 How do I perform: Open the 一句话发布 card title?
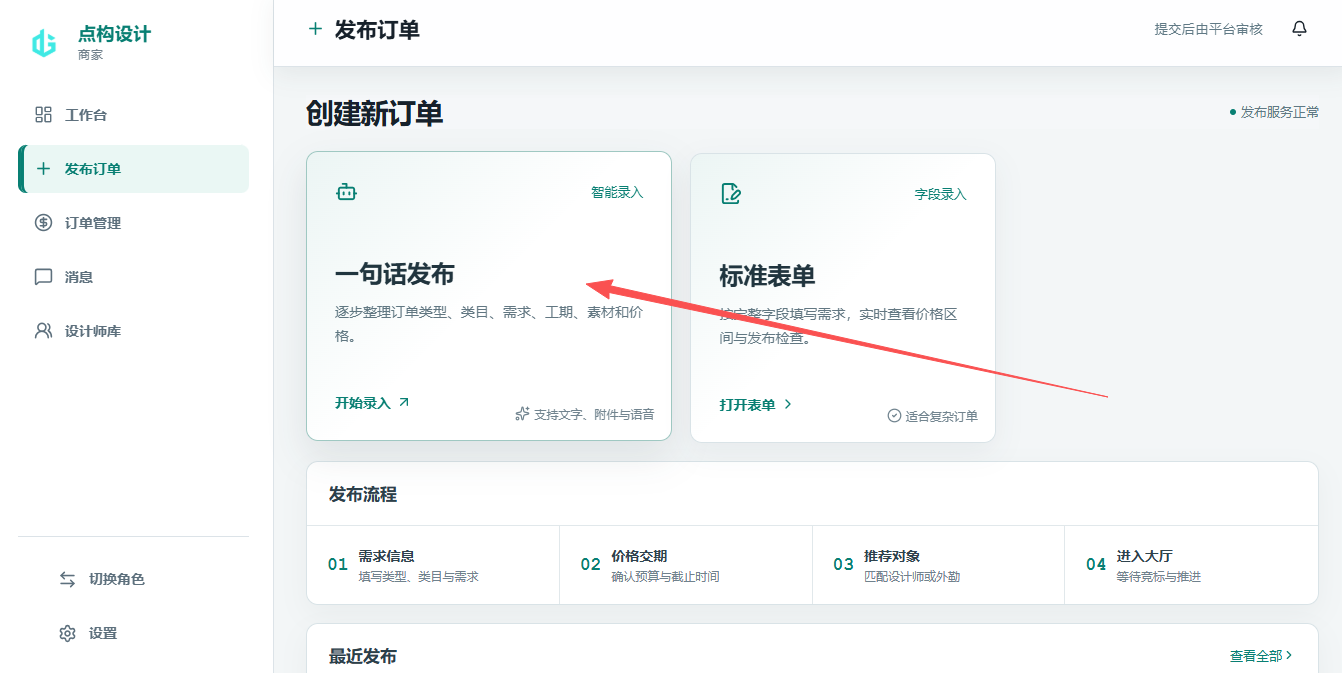pyautogui.click(x=394, y=274)
